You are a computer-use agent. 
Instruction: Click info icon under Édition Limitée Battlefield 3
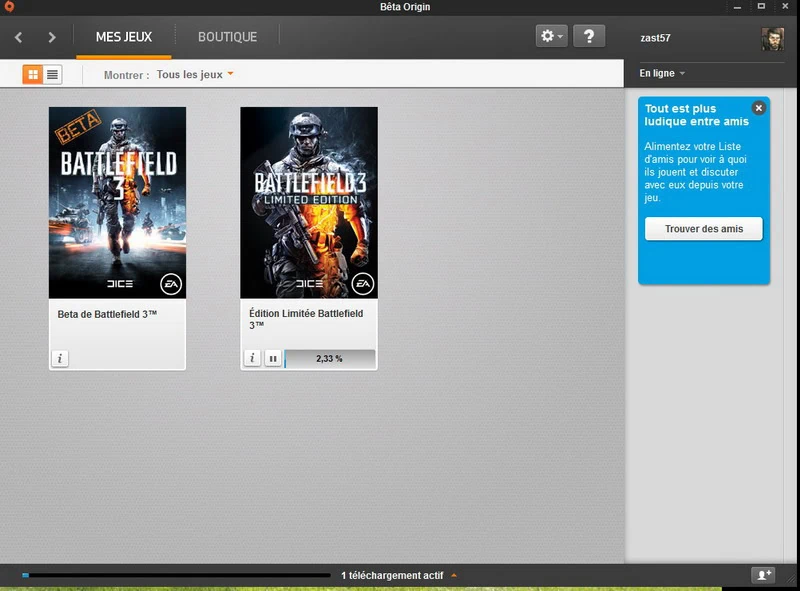pos(252,358)
